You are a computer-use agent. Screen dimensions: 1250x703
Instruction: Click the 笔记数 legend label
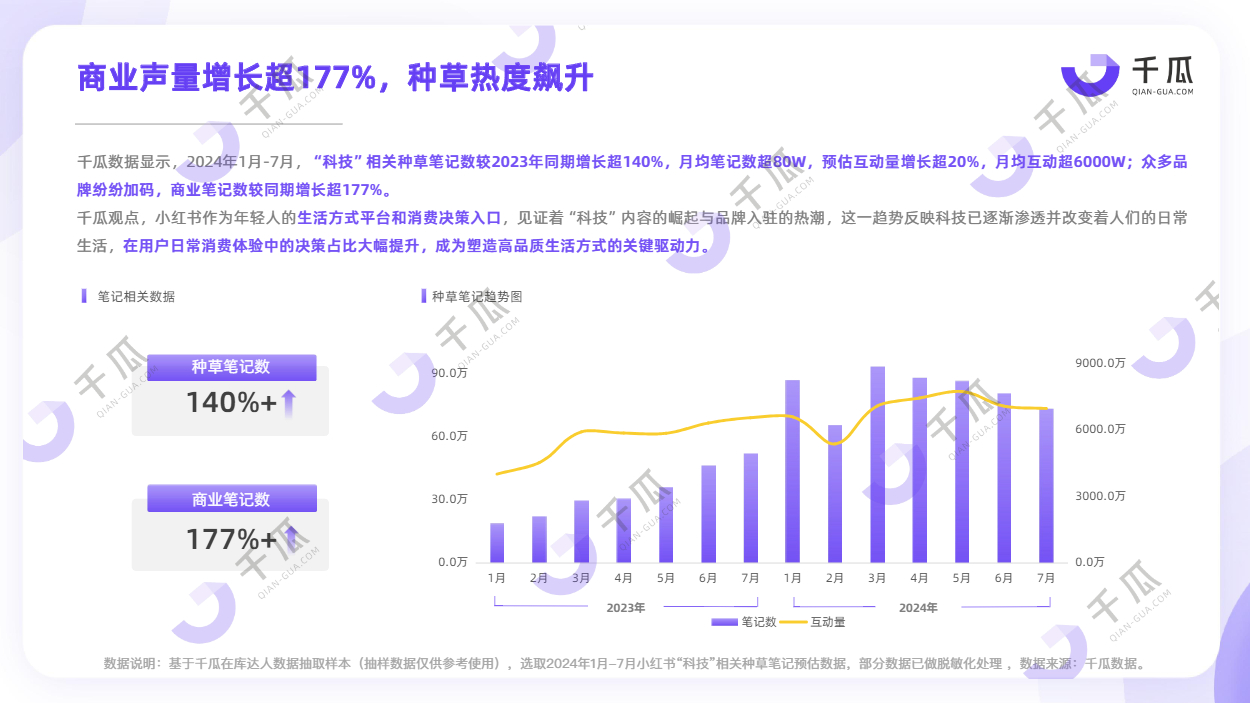coord(759,622)
